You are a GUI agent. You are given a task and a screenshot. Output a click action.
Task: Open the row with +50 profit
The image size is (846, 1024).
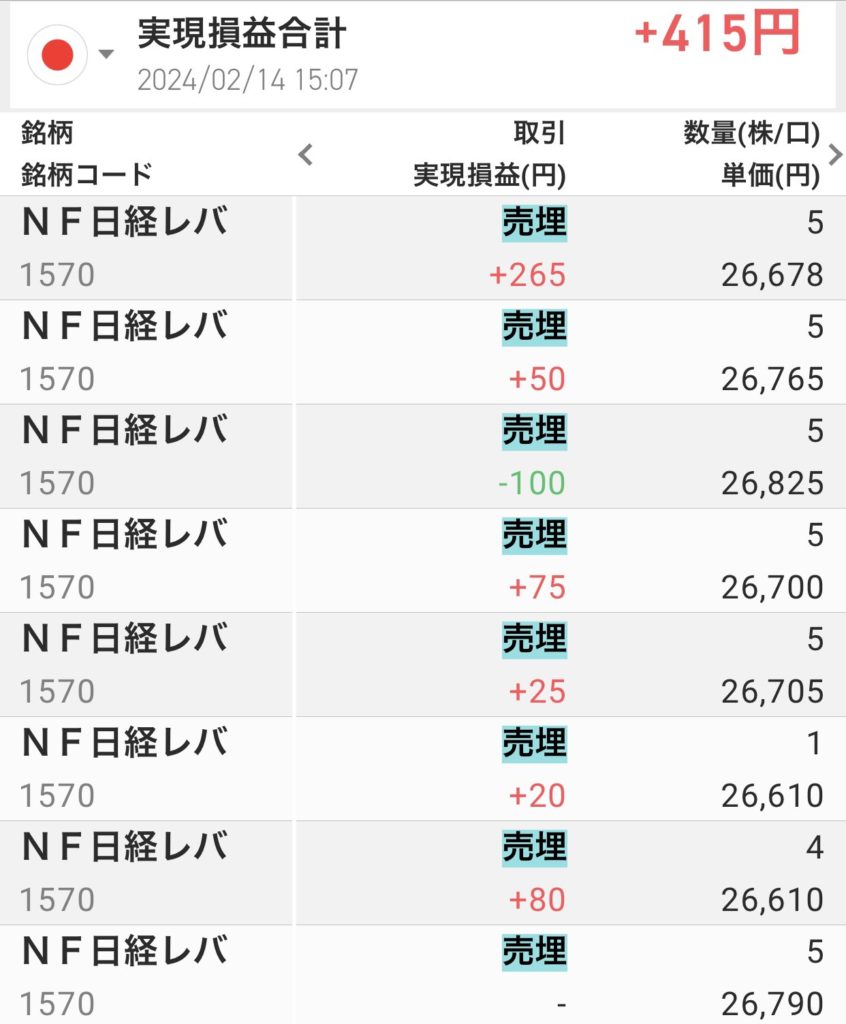coord(423,352)
